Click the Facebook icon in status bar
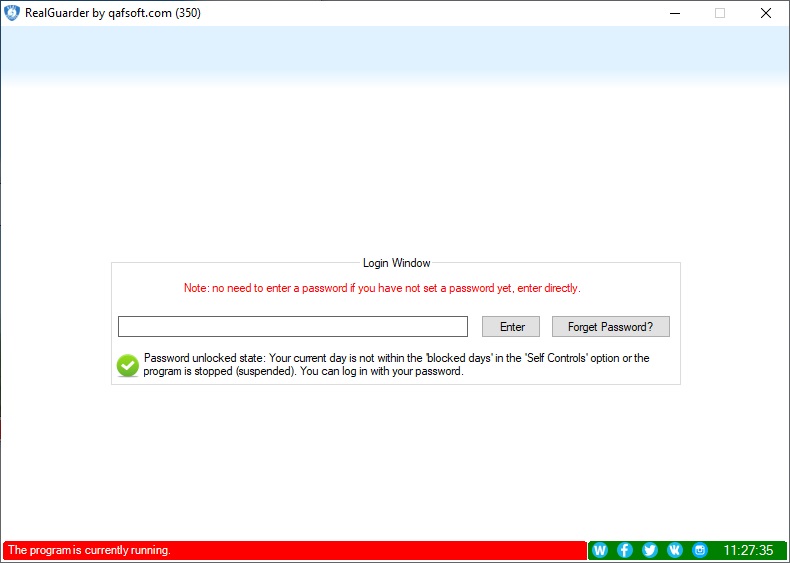Viewport: 790px width, 563px height. 625,550
